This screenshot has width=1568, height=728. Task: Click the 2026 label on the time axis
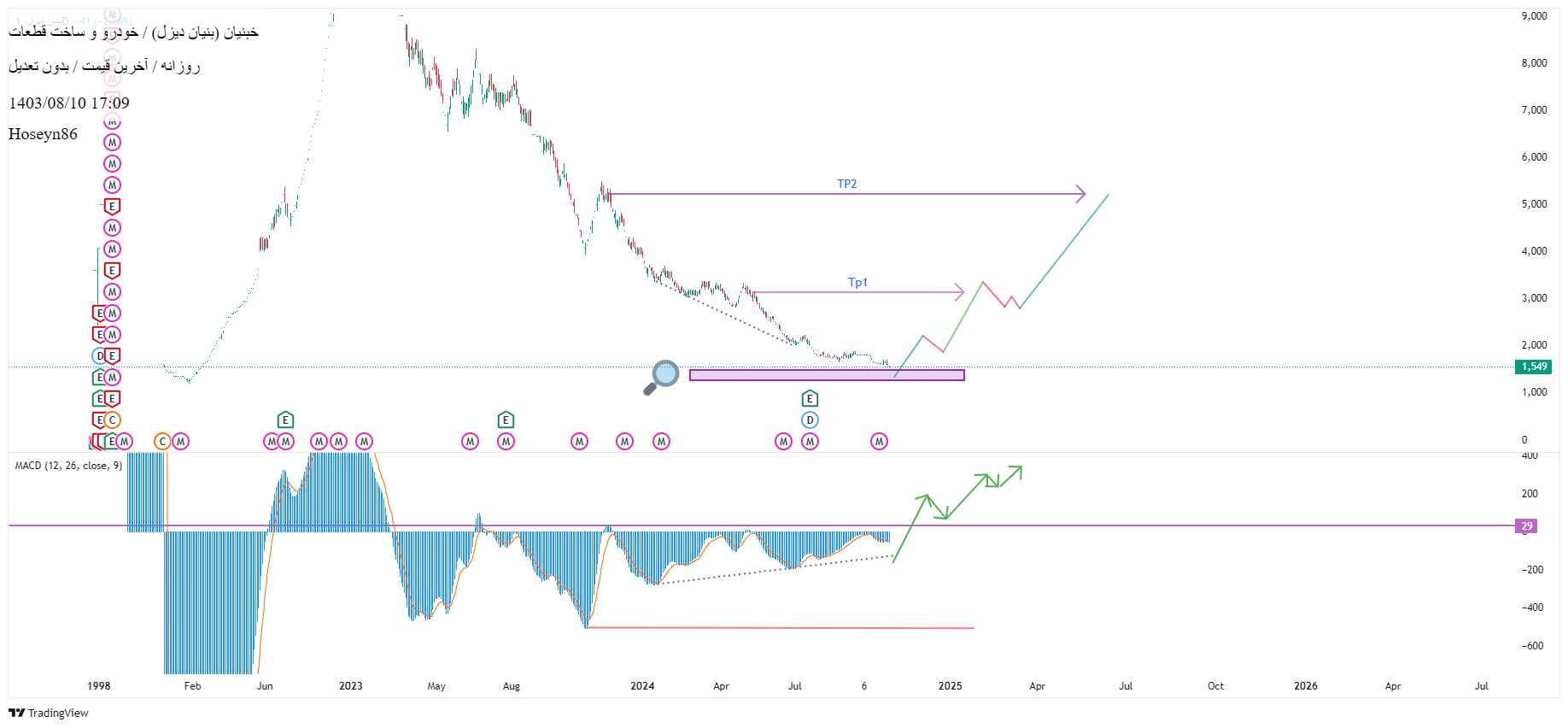[x=1305, y=686]
